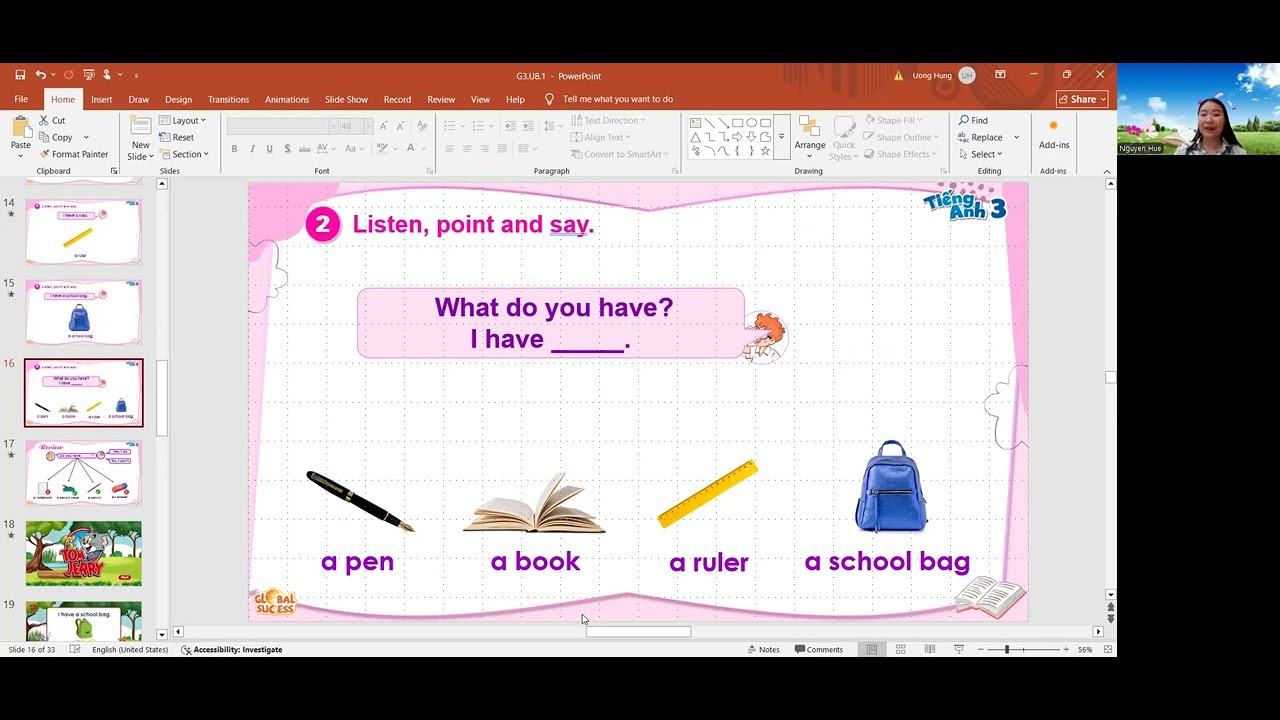The width and height of the screenshot is (1280, 720).
Task: Select the Text Box shape in gallery
Action: click(x=696, y=123)
